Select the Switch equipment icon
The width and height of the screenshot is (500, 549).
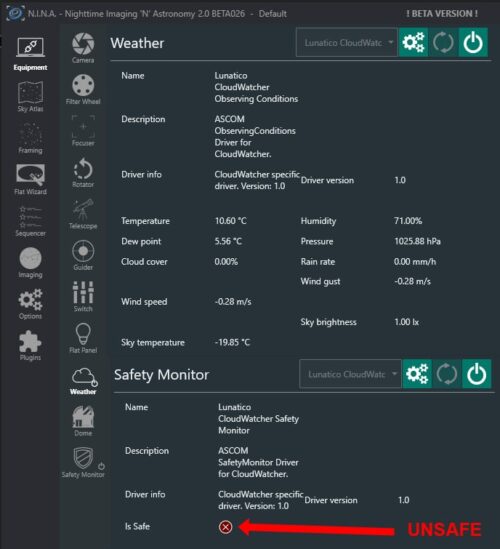coord(83,297)
